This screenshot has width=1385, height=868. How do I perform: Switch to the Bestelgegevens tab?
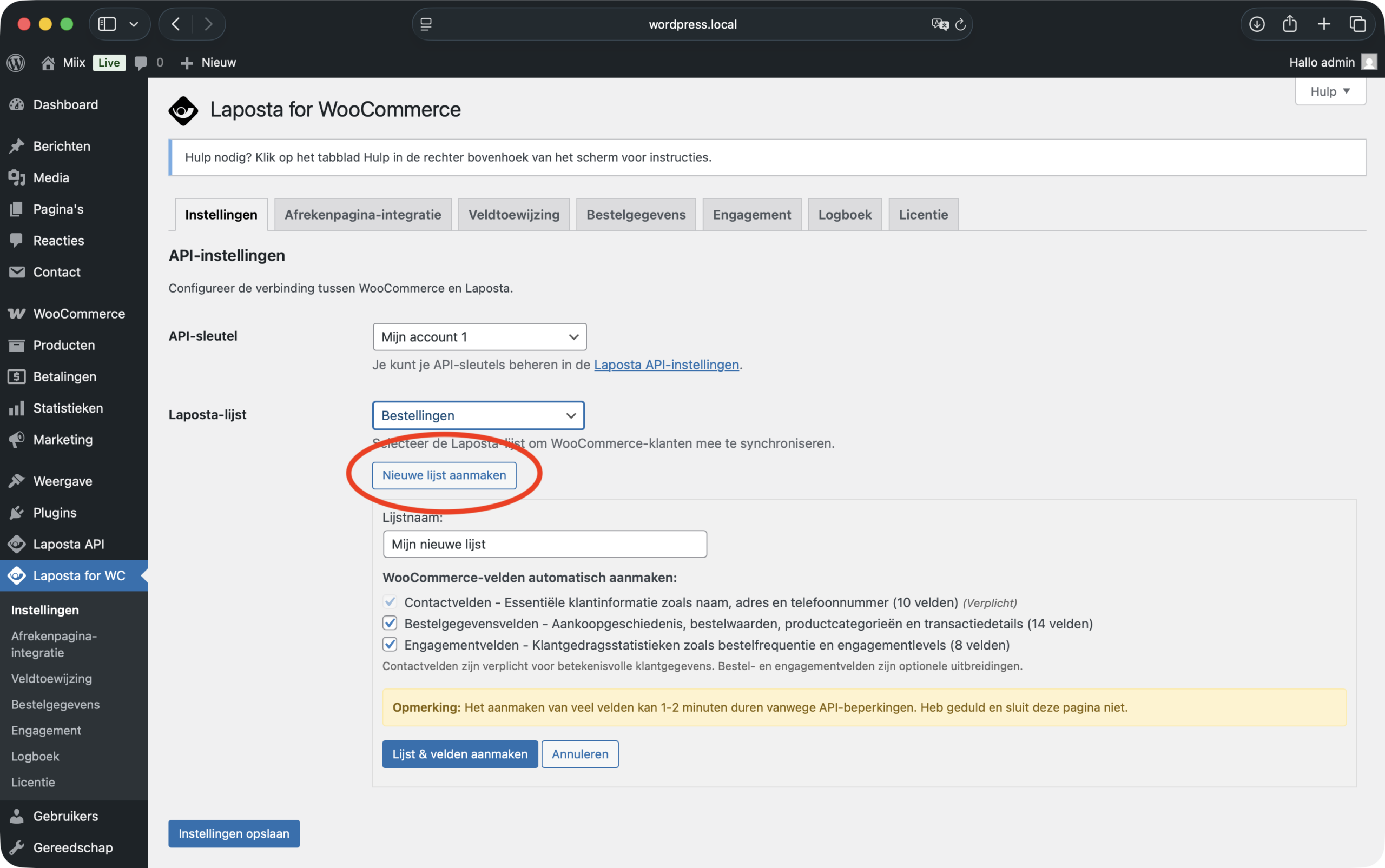click(636, 214)
